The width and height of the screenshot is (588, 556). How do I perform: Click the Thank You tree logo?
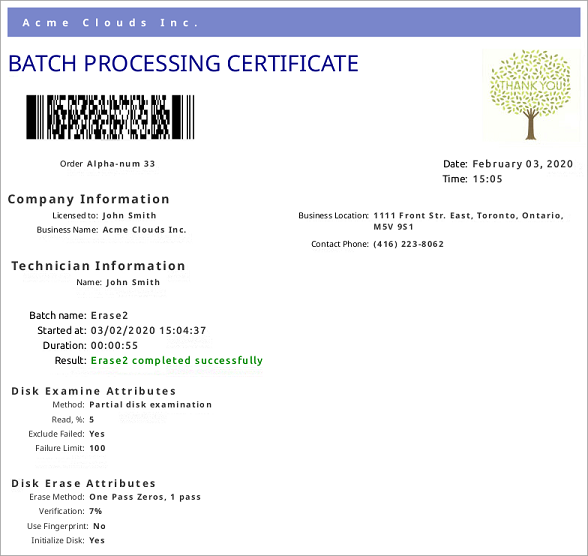[x=531, y=95]
